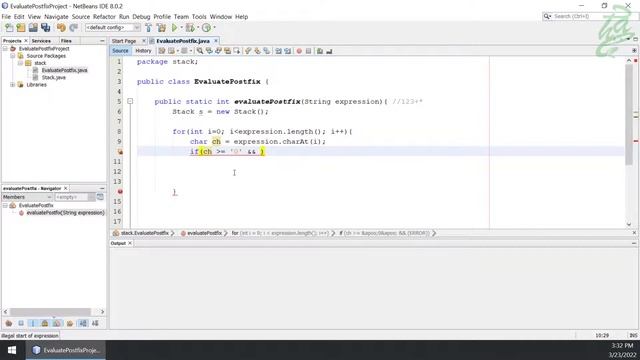Collapse EvaluatePostfix class node in Navigator
Image resolution: width=640 pixels, height=360 pixels.
point(5,205)
